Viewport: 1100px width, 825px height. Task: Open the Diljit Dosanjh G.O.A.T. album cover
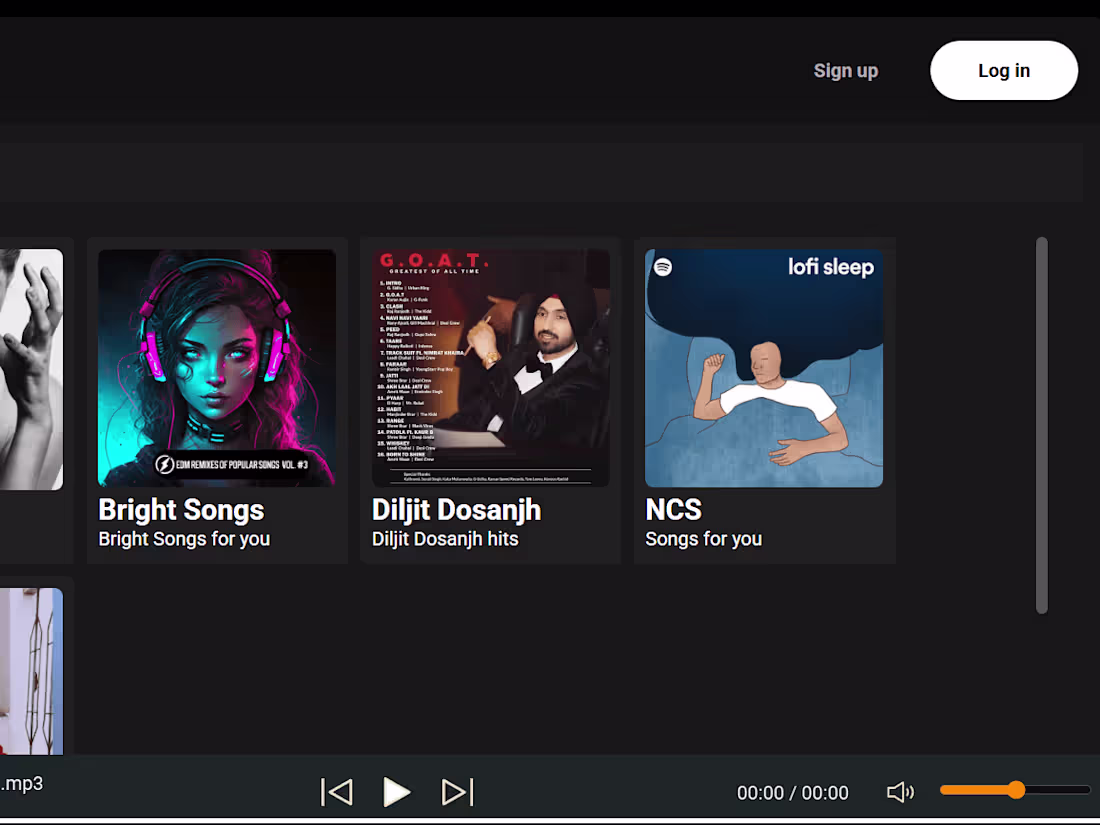point(489,367)
